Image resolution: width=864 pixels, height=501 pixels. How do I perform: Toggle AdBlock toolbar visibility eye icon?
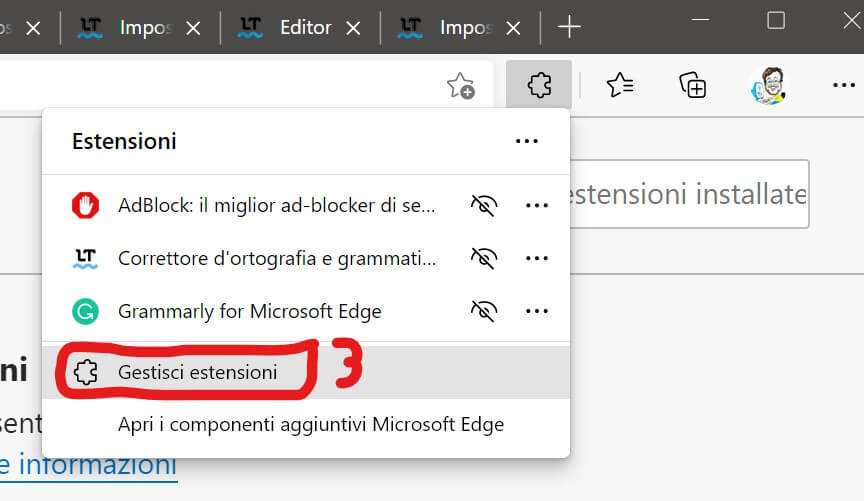(x=484, y=206)
